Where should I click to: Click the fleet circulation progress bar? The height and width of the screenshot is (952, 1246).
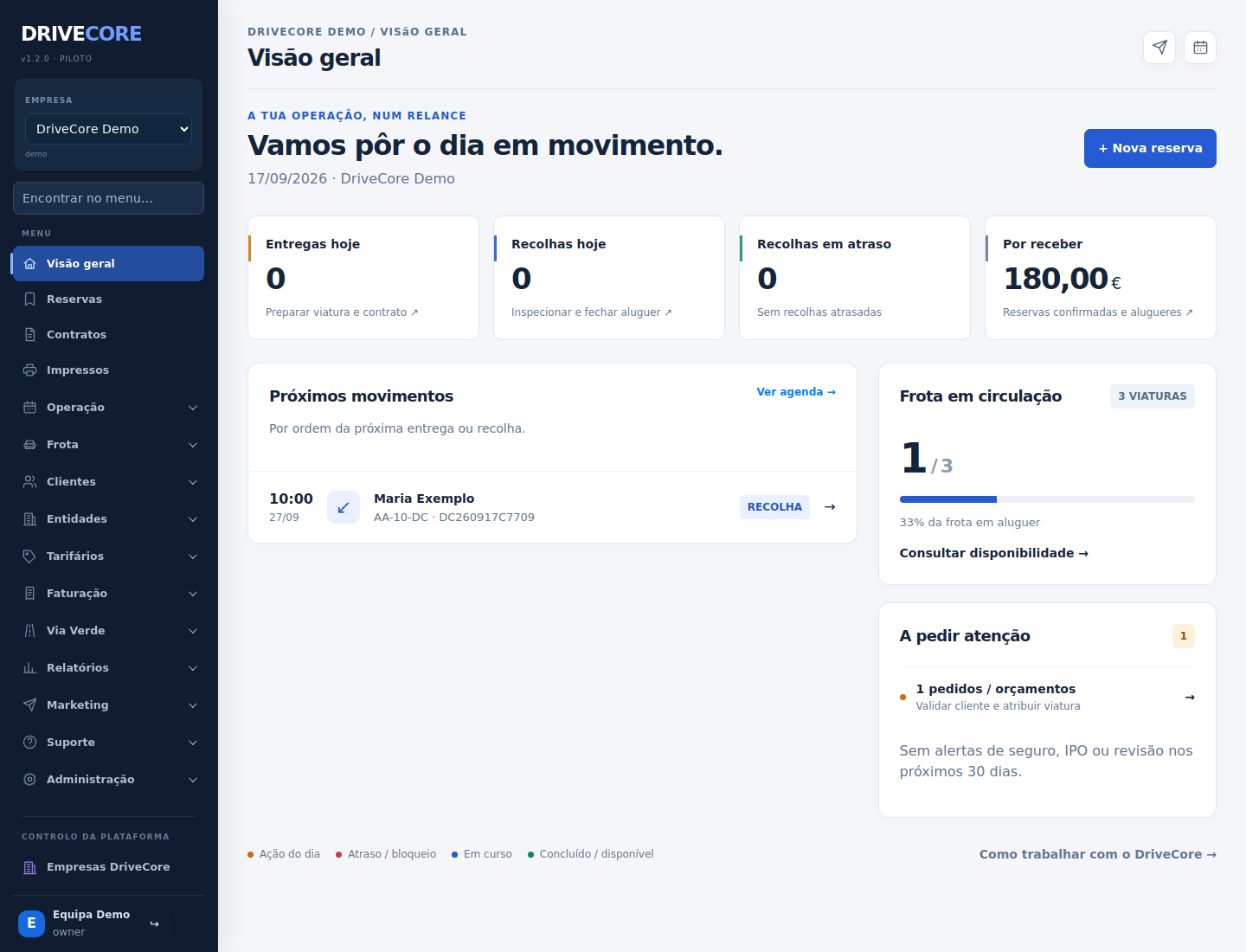(1047, 499)
